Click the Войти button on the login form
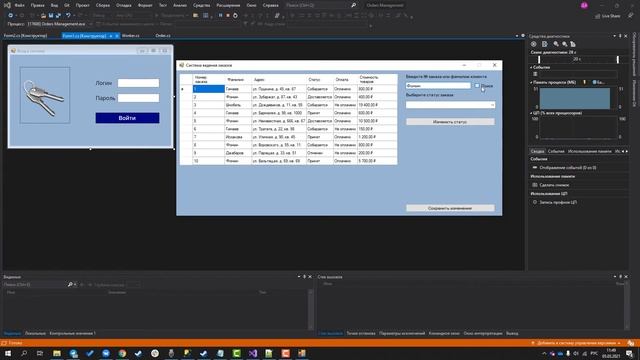 (127, 118)
